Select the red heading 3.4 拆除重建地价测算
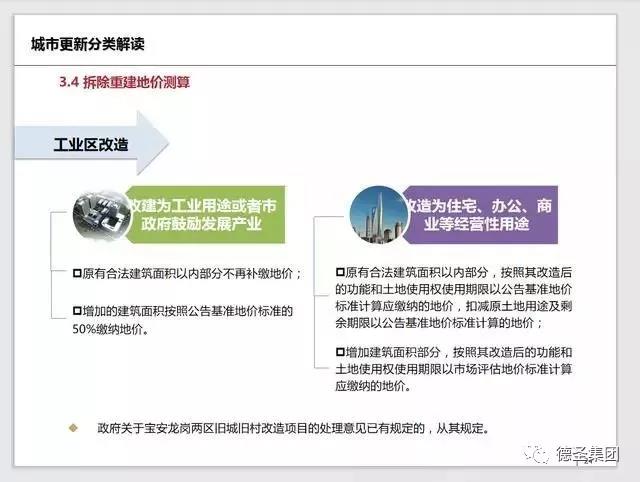The height and width of the screenshot is (482, 640). (124, 82)
